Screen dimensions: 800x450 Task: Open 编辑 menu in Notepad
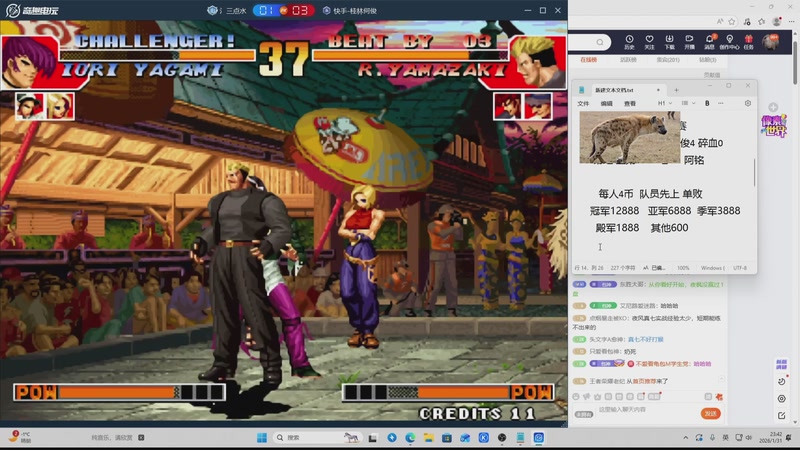pyautogui.click(x=606, y=104)
